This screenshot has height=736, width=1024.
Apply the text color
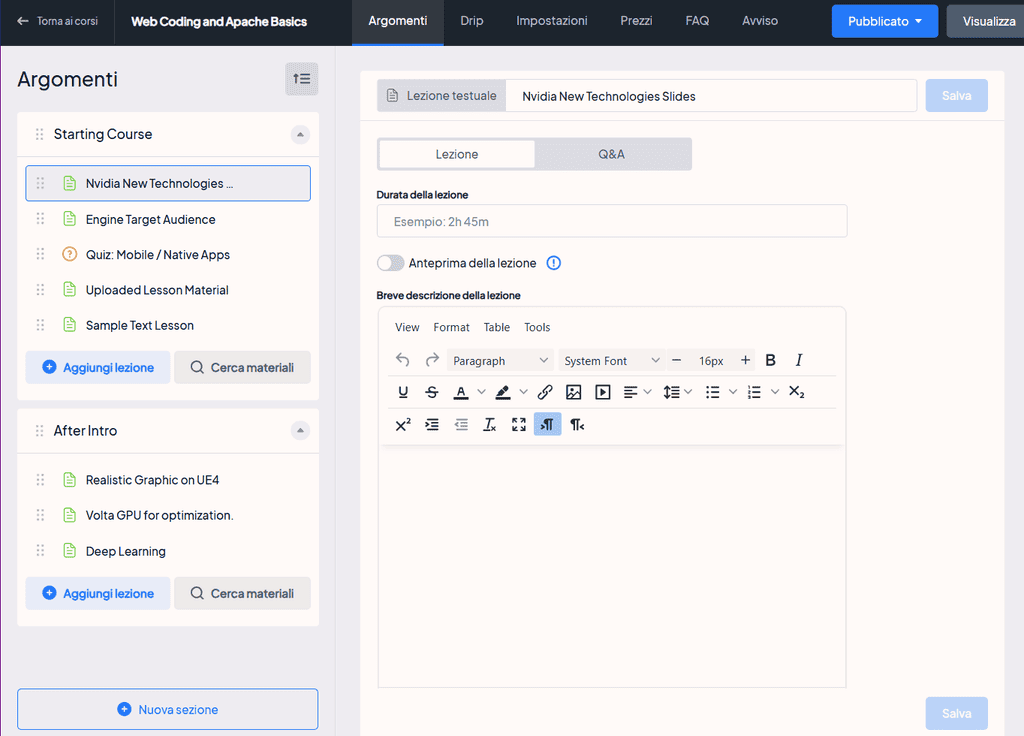(x=461, y=392)
